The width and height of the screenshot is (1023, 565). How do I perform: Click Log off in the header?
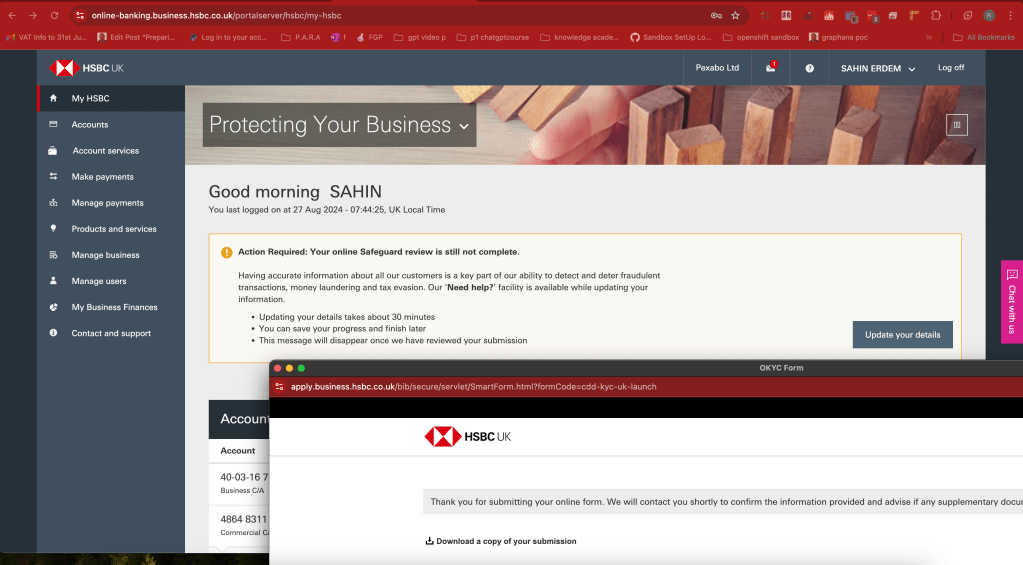[951, 68]
